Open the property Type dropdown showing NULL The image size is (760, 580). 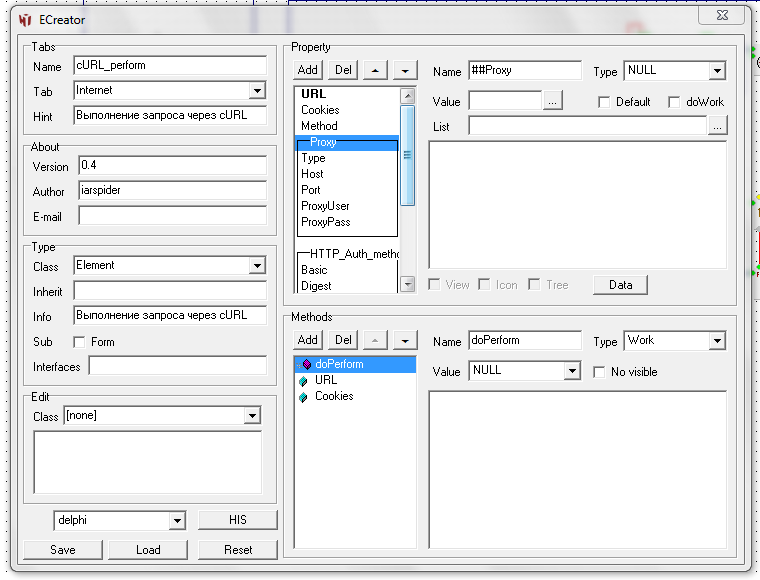pos(716,71)
